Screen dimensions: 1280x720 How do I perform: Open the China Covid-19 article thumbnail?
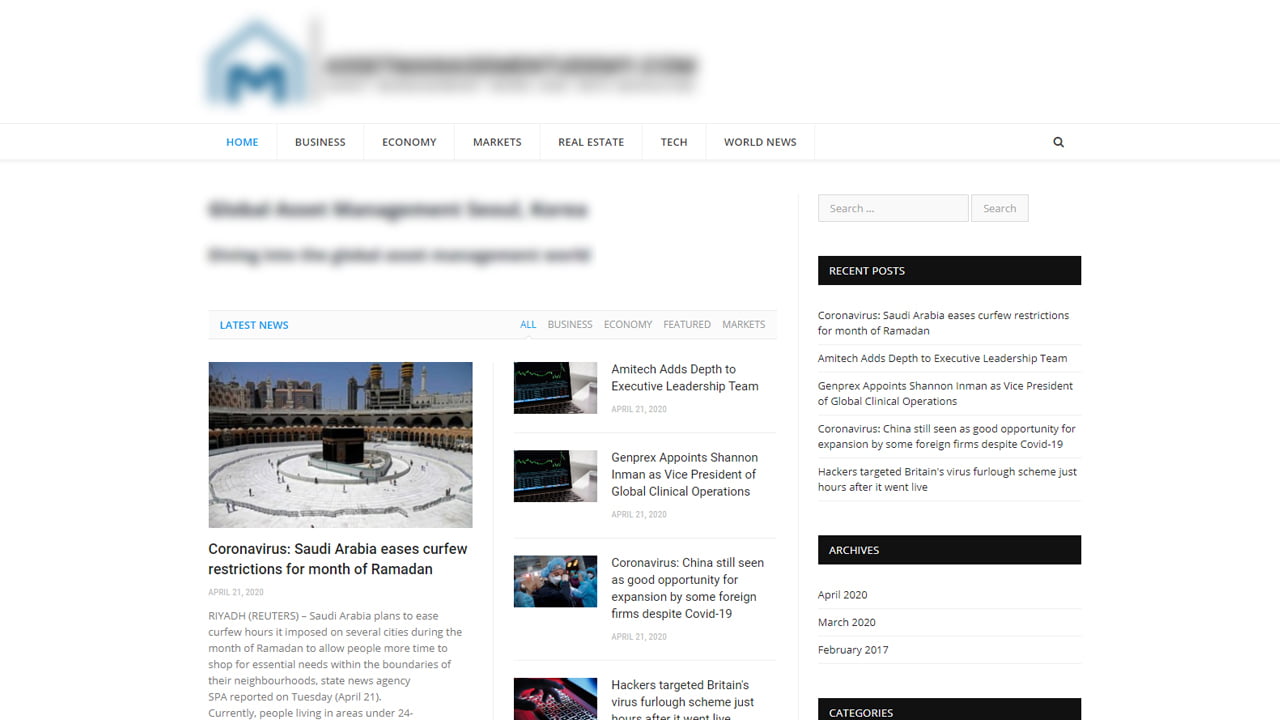click(x=555, y=581)
